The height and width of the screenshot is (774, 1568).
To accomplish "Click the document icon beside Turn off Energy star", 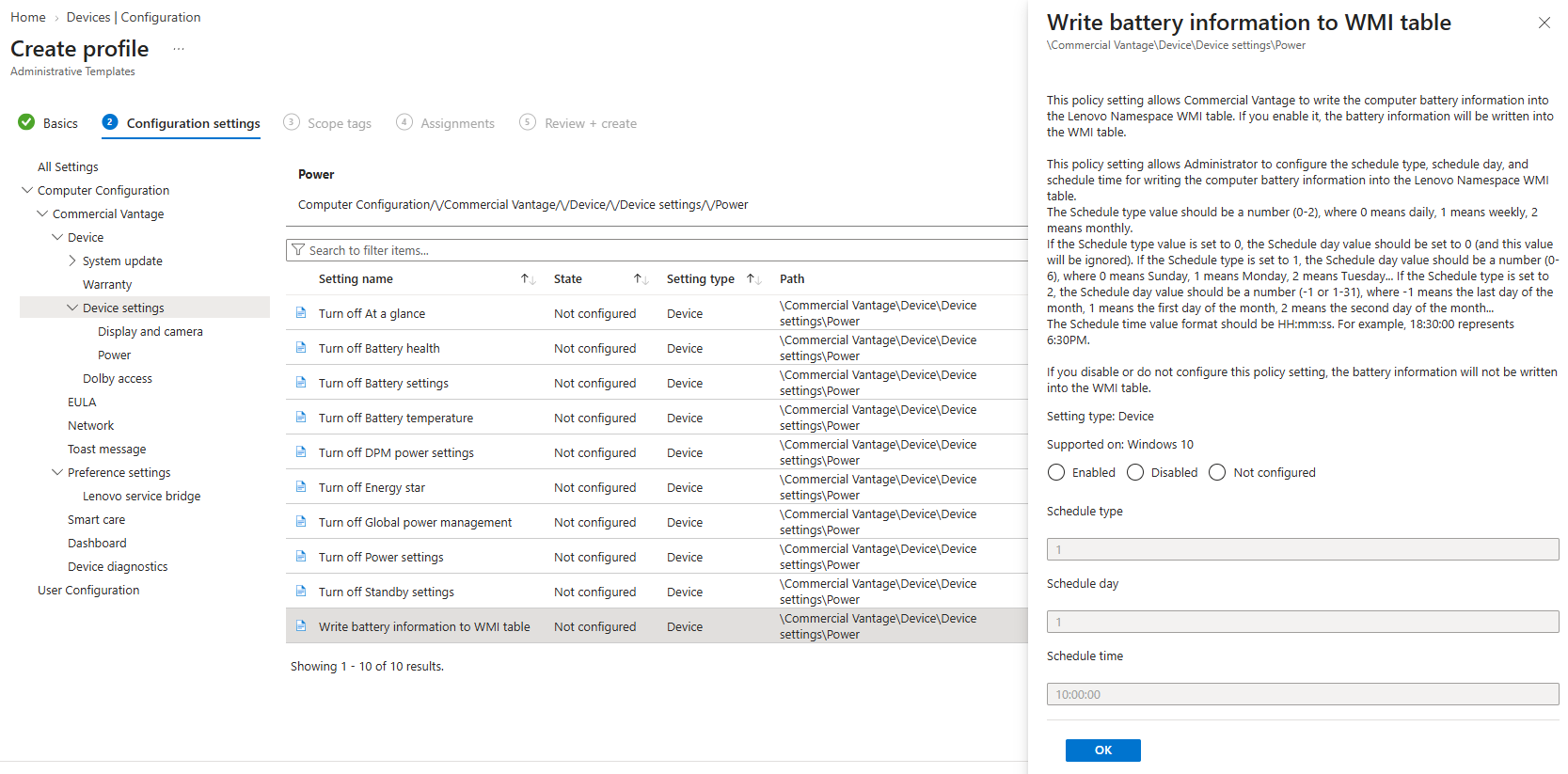I will 301,486.
